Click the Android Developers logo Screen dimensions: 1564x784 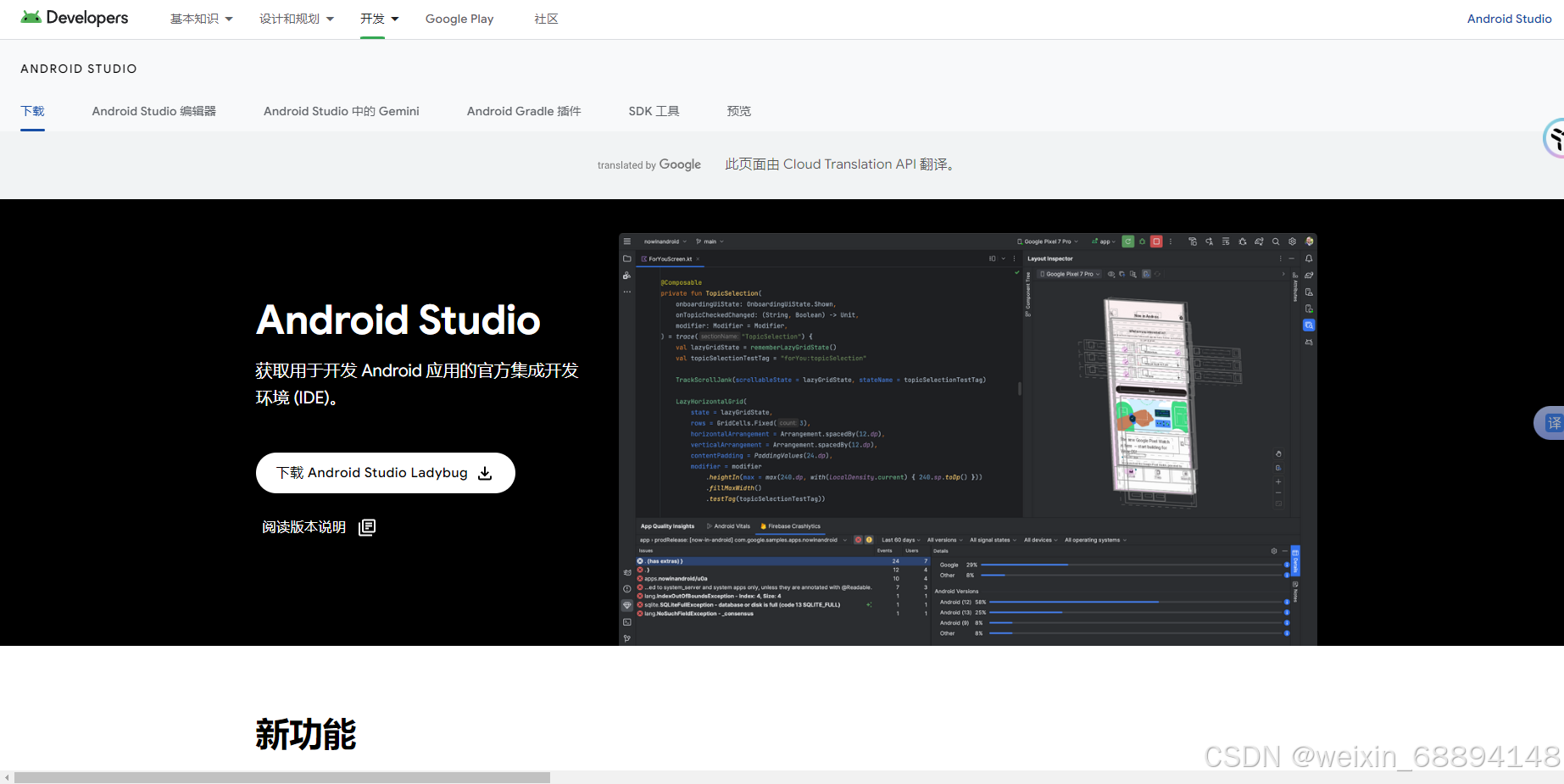pos(75,18)
